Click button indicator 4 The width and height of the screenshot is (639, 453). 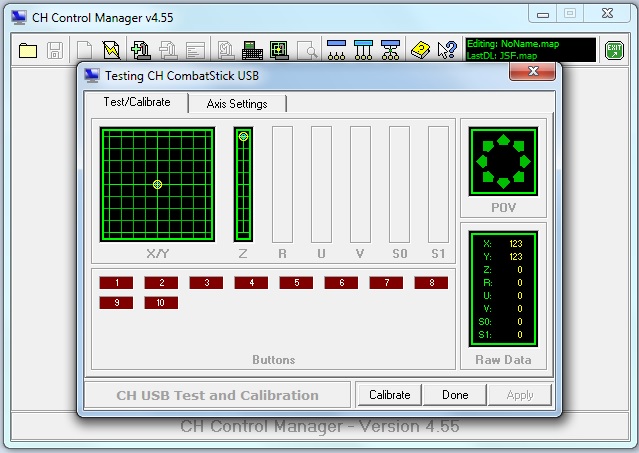tap(251, 283)
